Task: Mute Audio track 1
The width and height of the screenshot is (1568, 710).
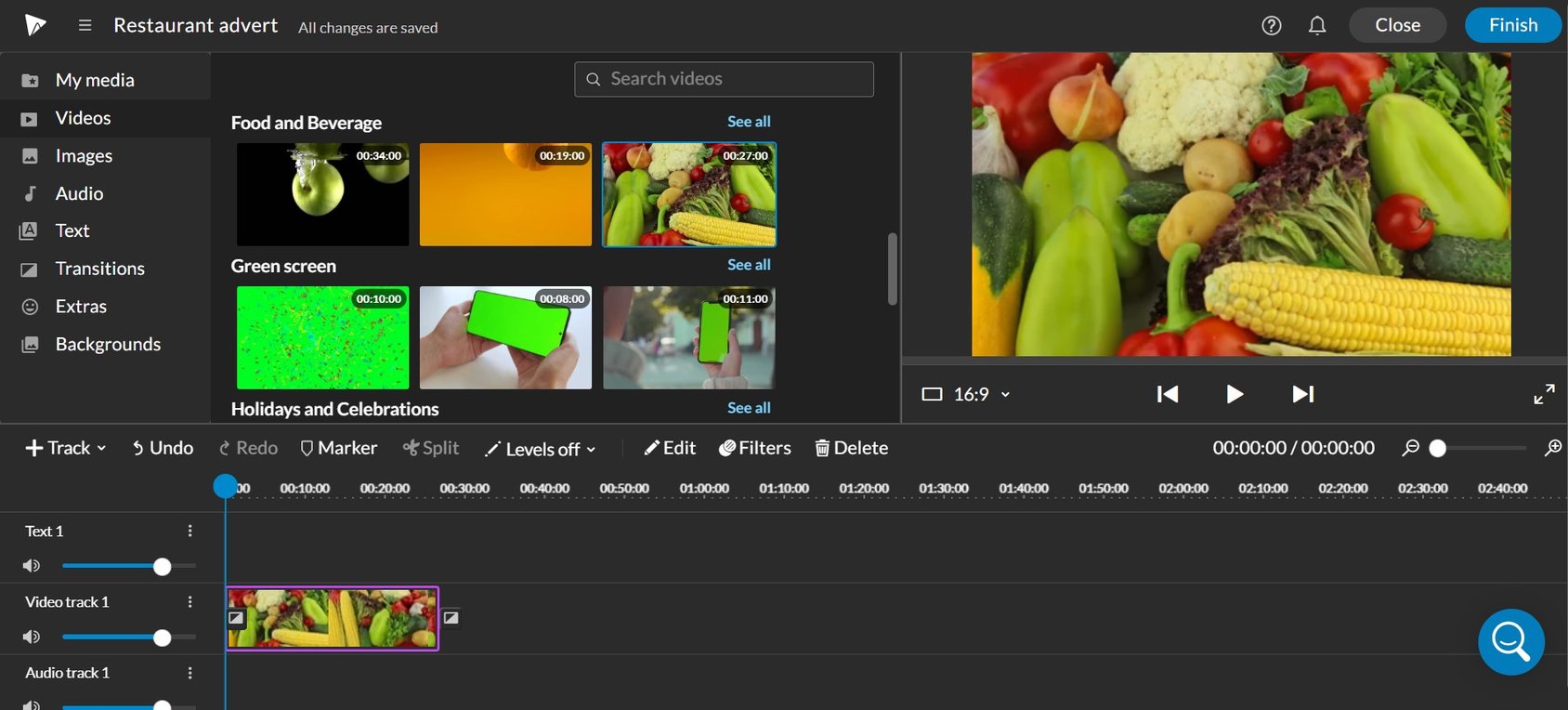Action: coord(32,705)
